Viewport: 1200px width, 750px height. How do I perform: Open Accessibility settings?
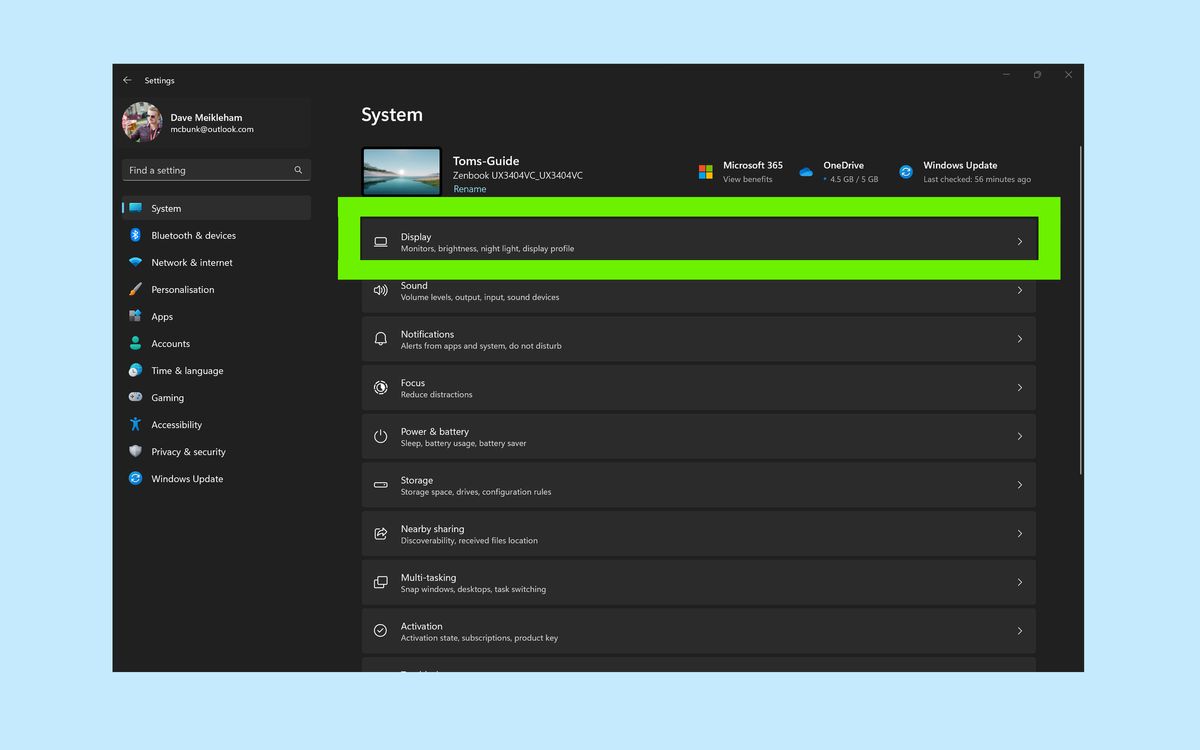coord(177,424)
